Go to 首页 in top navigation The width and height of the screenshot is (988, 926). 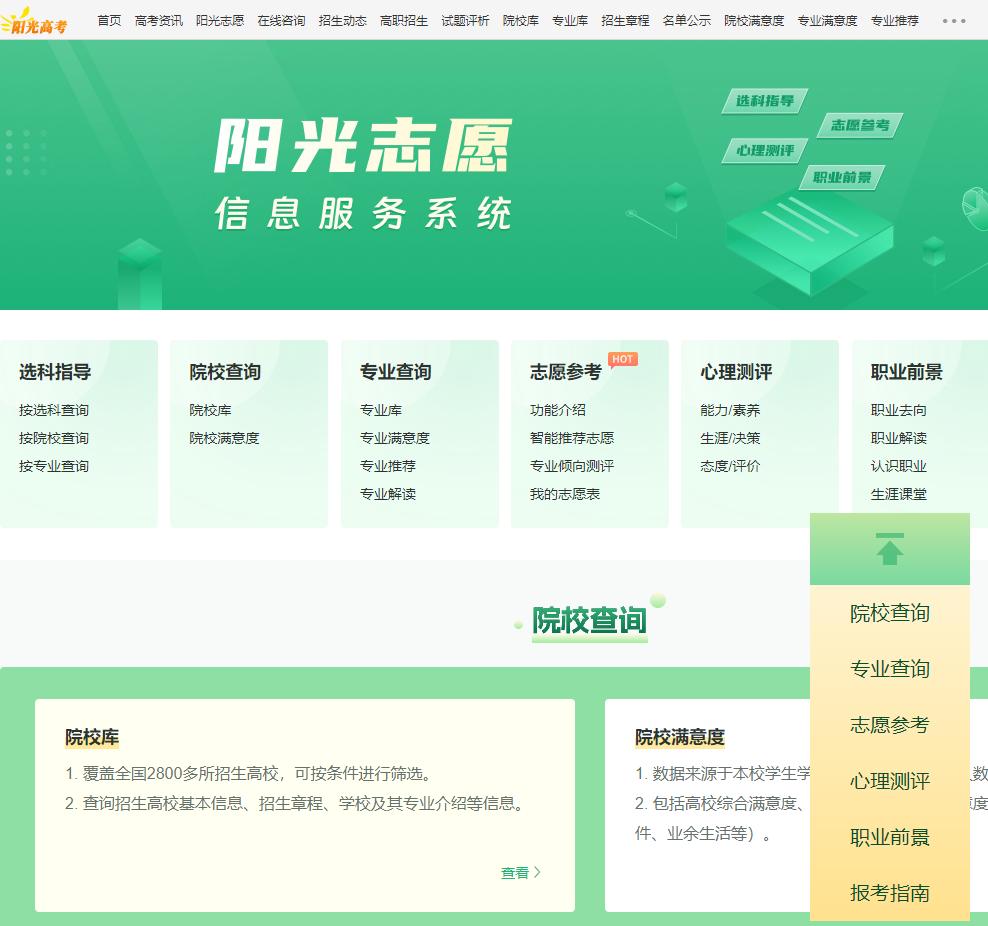(110, 21)
